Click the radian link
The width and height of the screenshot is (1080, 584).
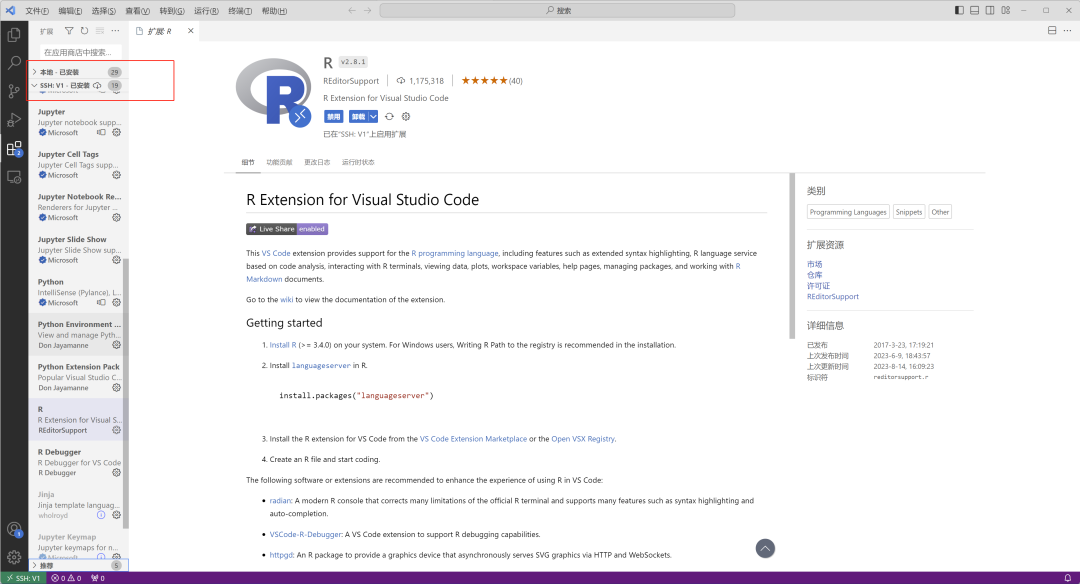[x=280, y=501]
